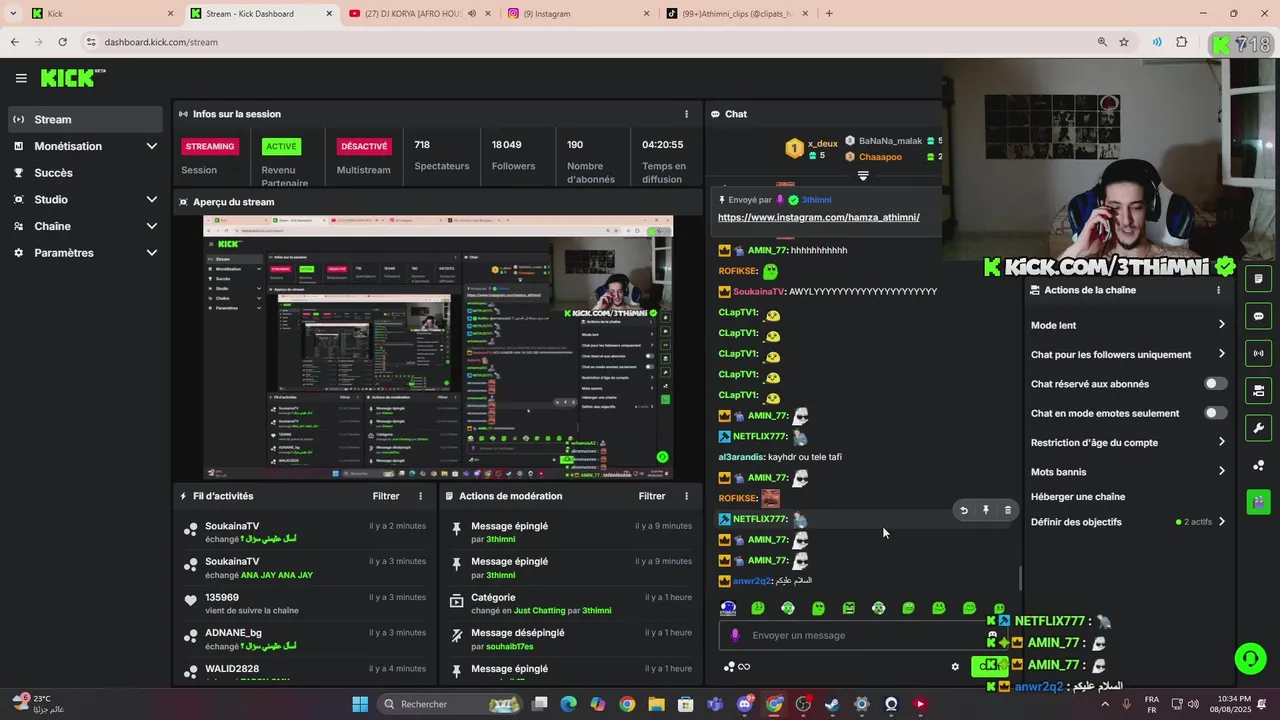This screenshot has width=1280, height=720.
Task: Switch to the Kick browser tab
Action: pos(95,13)
